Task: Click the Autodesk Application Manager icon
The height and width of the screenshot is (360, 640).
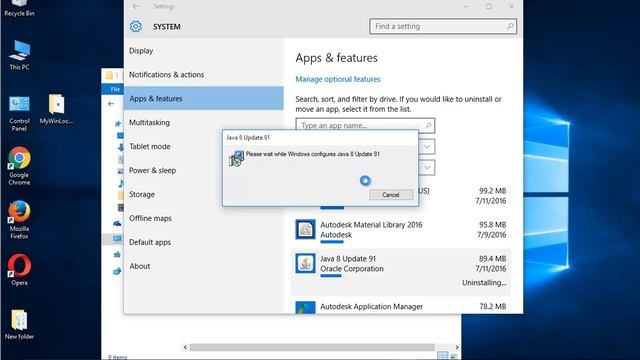Action: coord(305,307)
